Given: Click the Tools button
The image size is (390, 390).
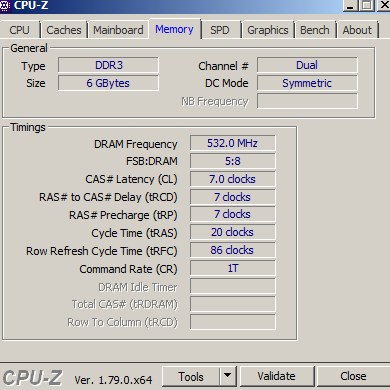Looking at the screenshot, I should [191, 376].
